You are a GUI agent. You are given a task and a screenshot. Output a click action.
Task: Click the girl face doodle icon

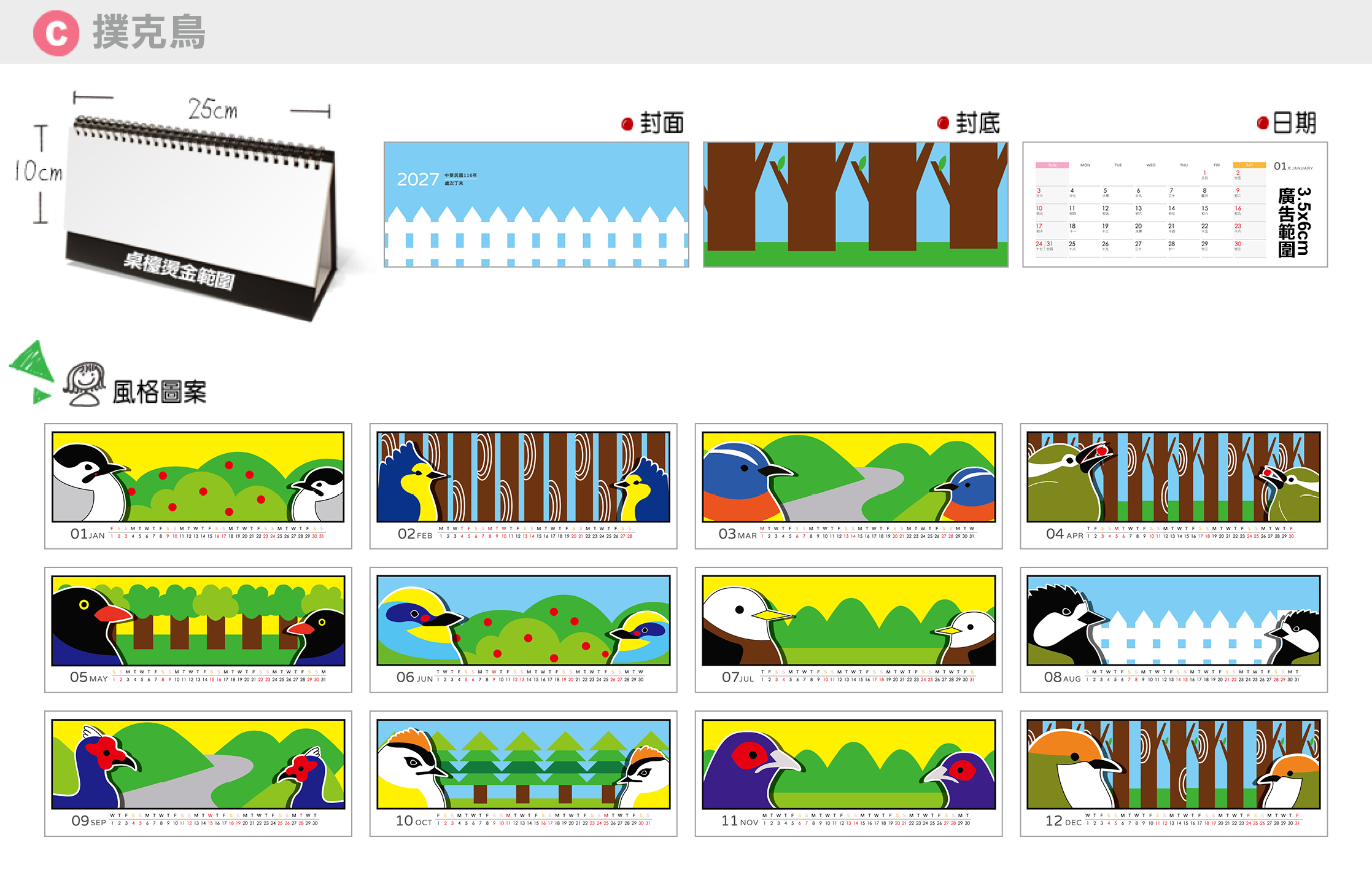click(84, 384)
